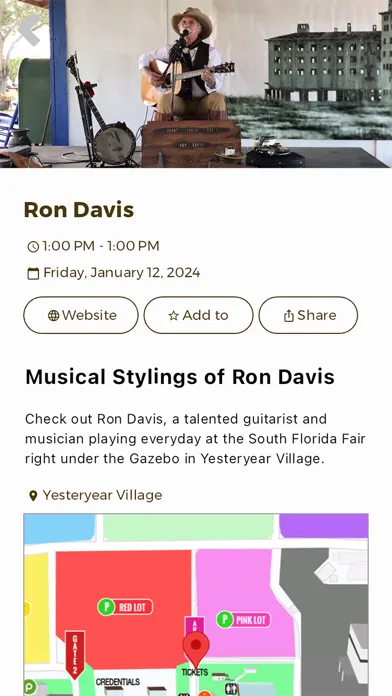392x696 pixels.
Task: Share this event via Share button
Action: [308, 315]
